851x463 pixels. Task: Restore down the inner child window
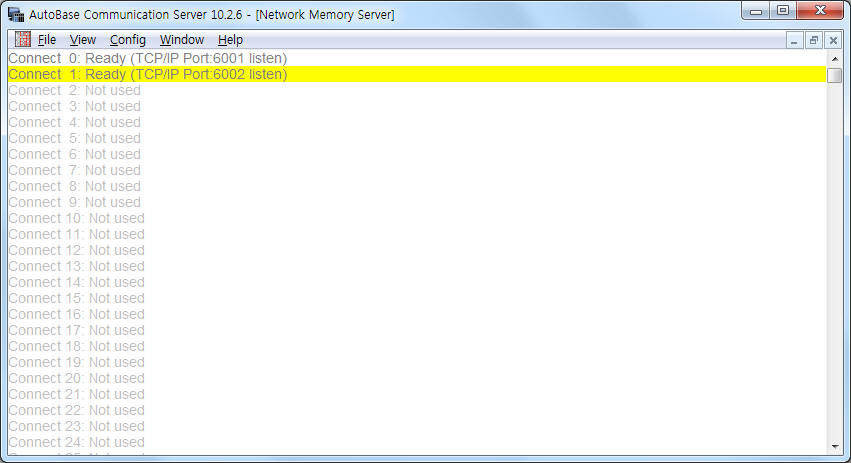(814, 40)
